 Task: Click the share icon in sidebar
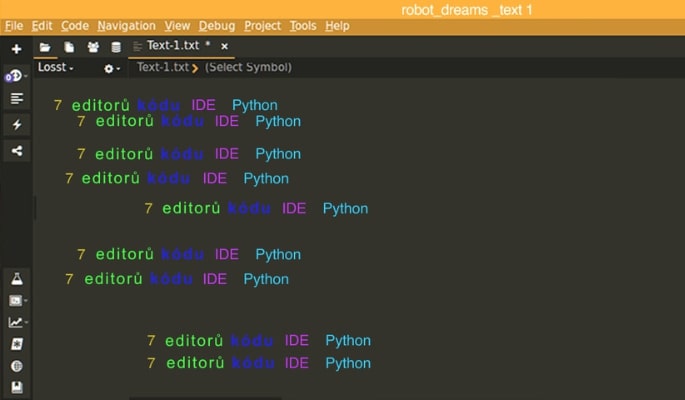16,150
